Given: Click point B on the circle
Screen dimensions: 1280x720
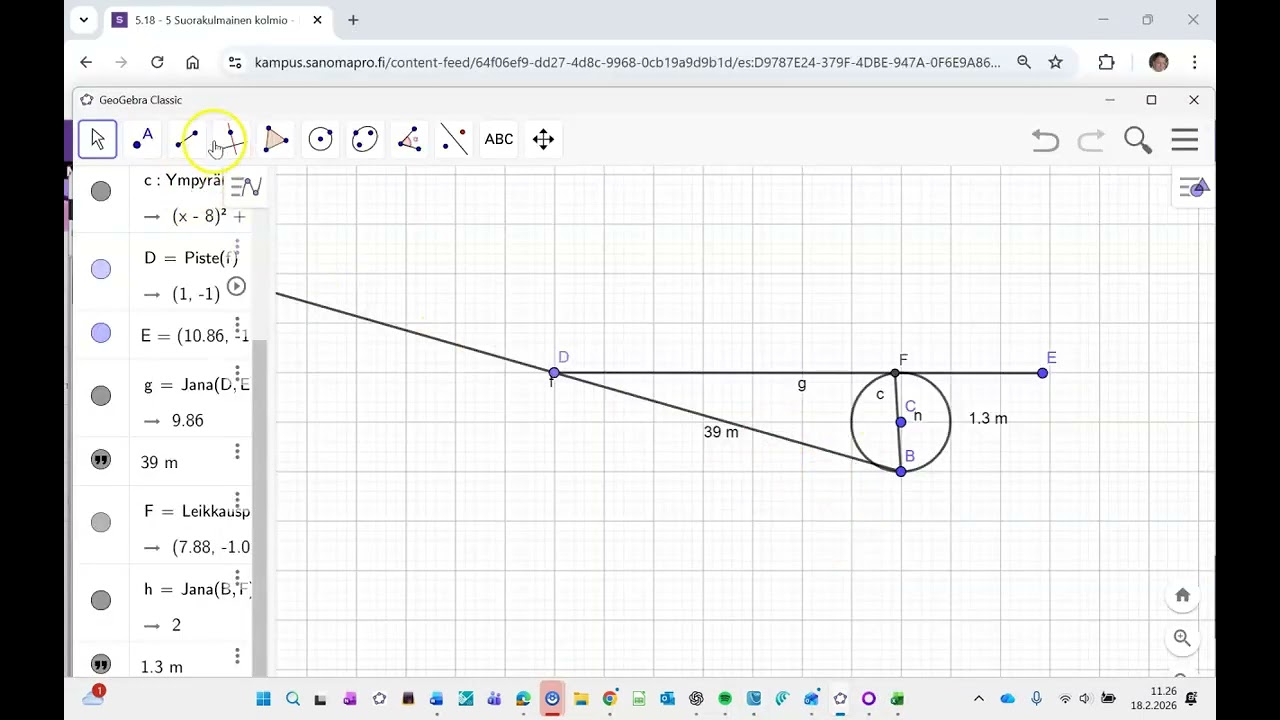Looking at the screenshot, I should pos(901,471).
